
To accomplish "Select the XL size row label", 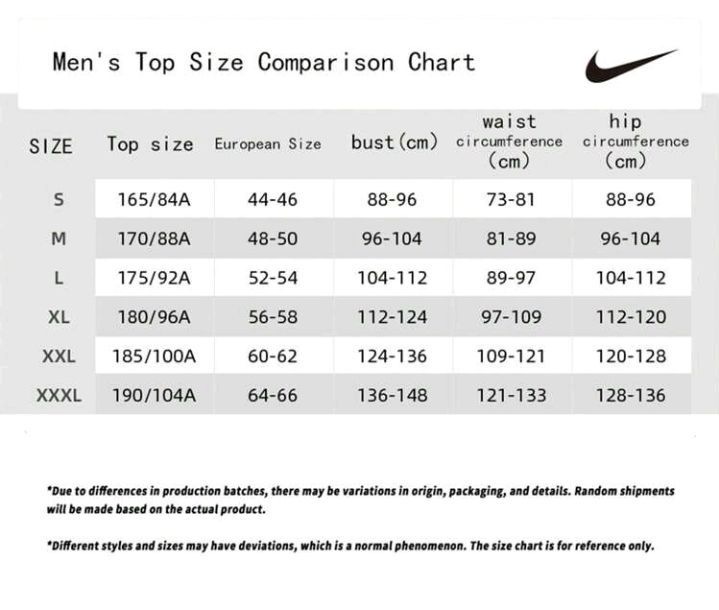I will (x=58, y=317).
